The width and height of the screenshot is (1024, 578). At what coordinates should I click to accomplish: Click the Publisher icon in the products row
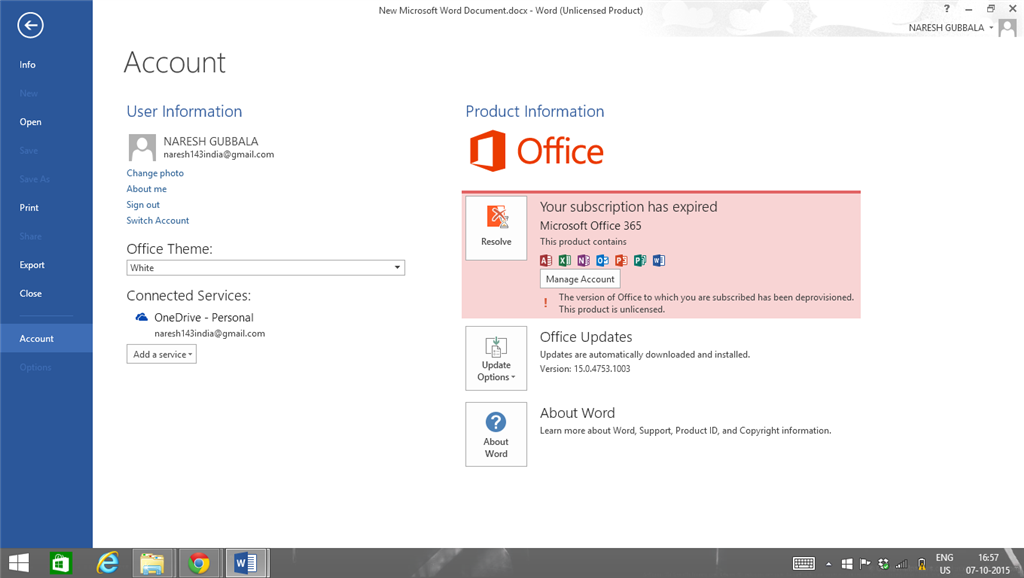pyautogui.click(x=641, y=260)
